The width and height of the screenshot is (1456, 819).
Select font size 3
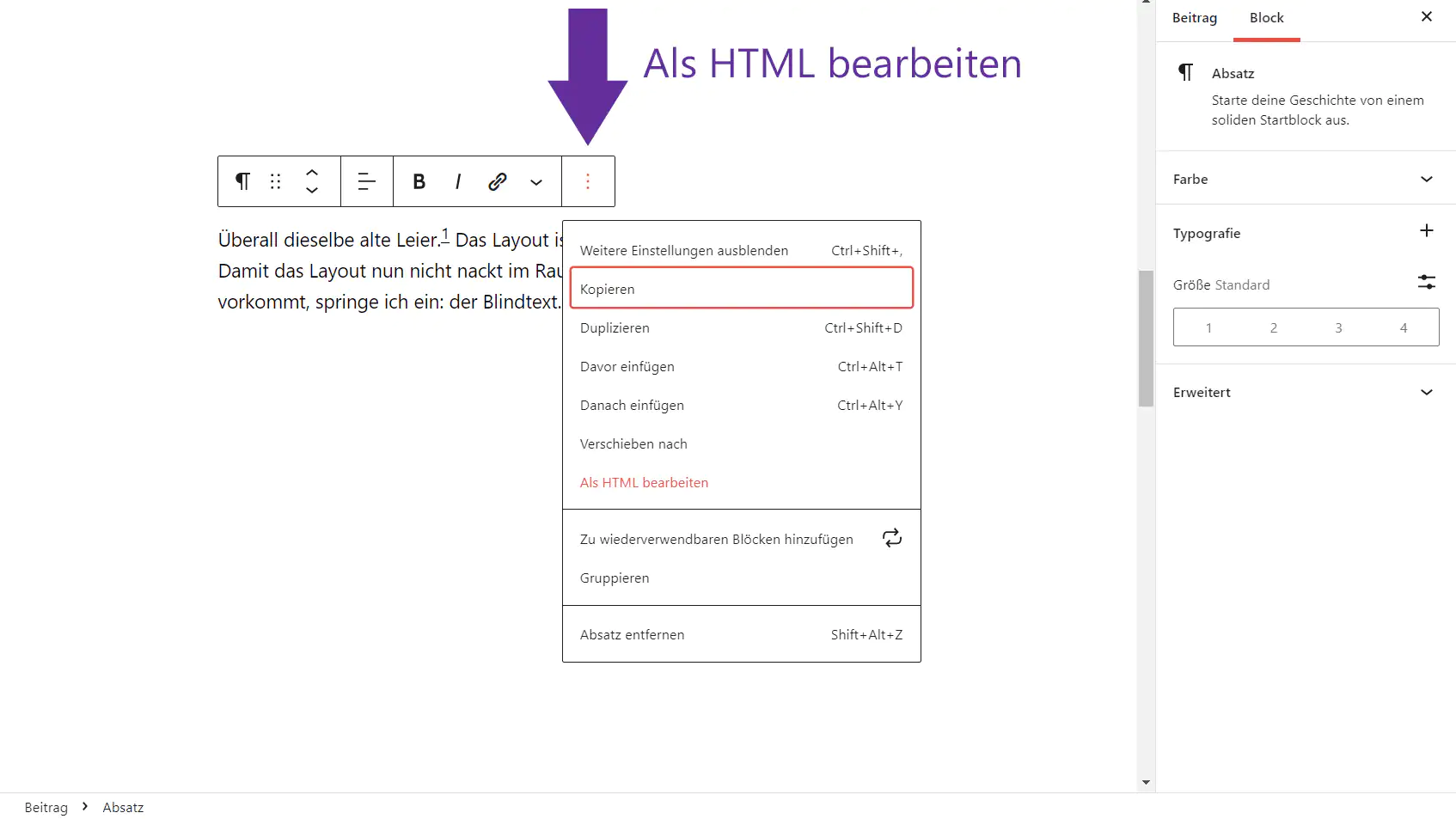(x=1338, y=327)
